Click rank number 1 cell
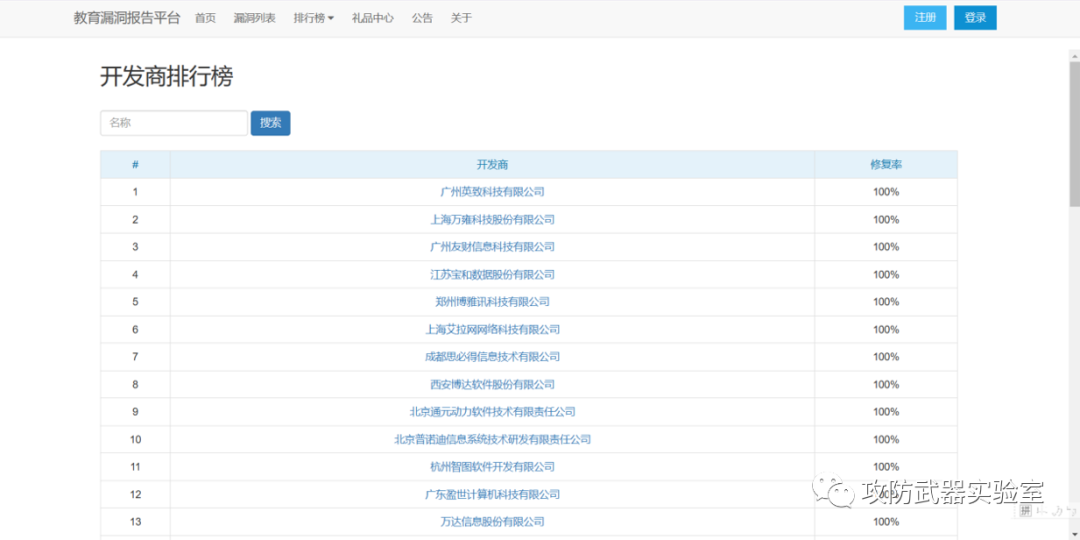 pos(135,192)
